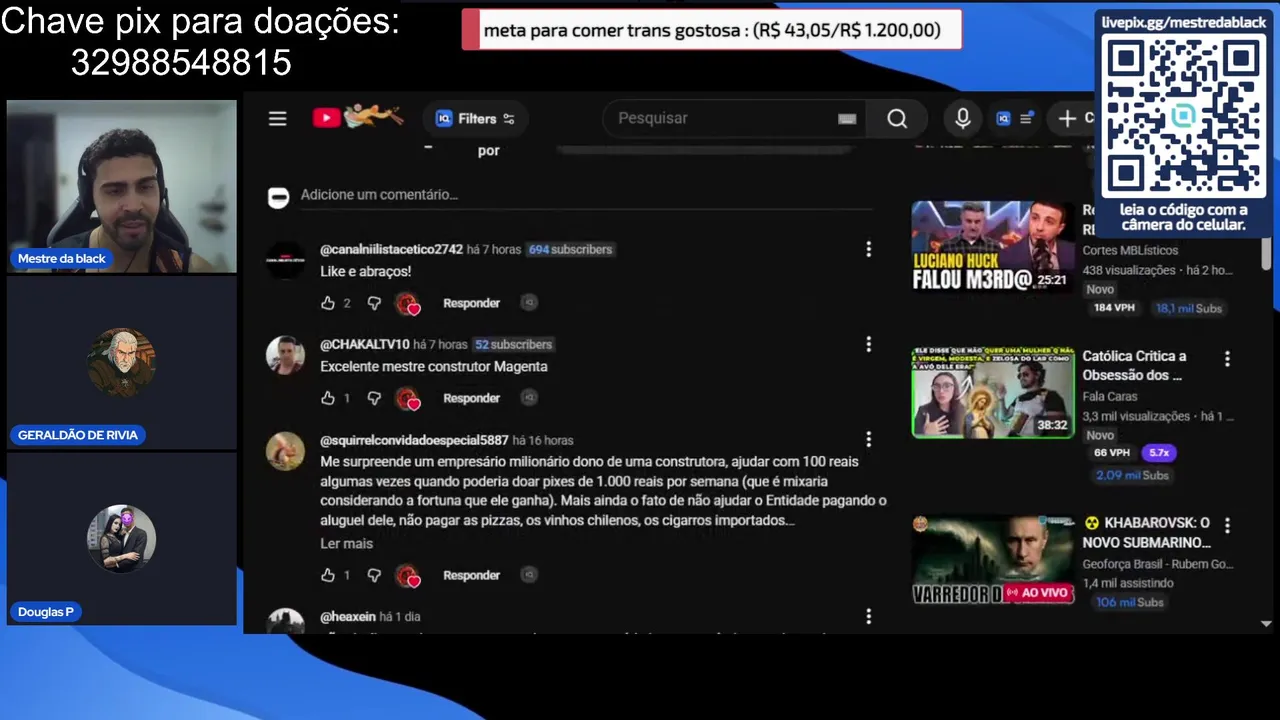The image size is (1280, 720).
Task: Click the Mestre da black webcam tile
Action: pyautogui.click(x=122, y=186)
